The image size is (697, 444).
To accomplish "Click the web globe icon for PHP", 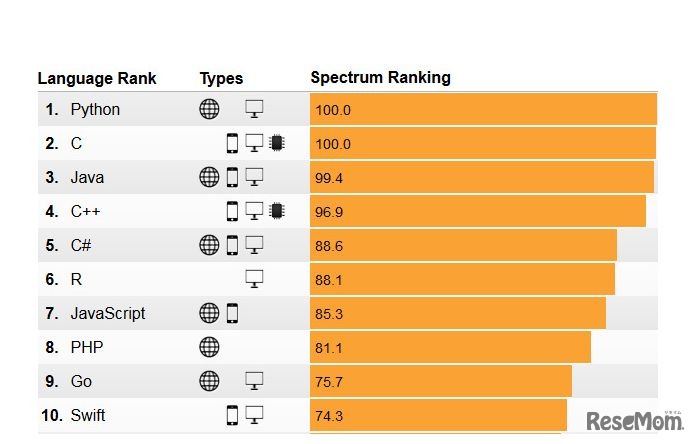I will coord(209,347).
